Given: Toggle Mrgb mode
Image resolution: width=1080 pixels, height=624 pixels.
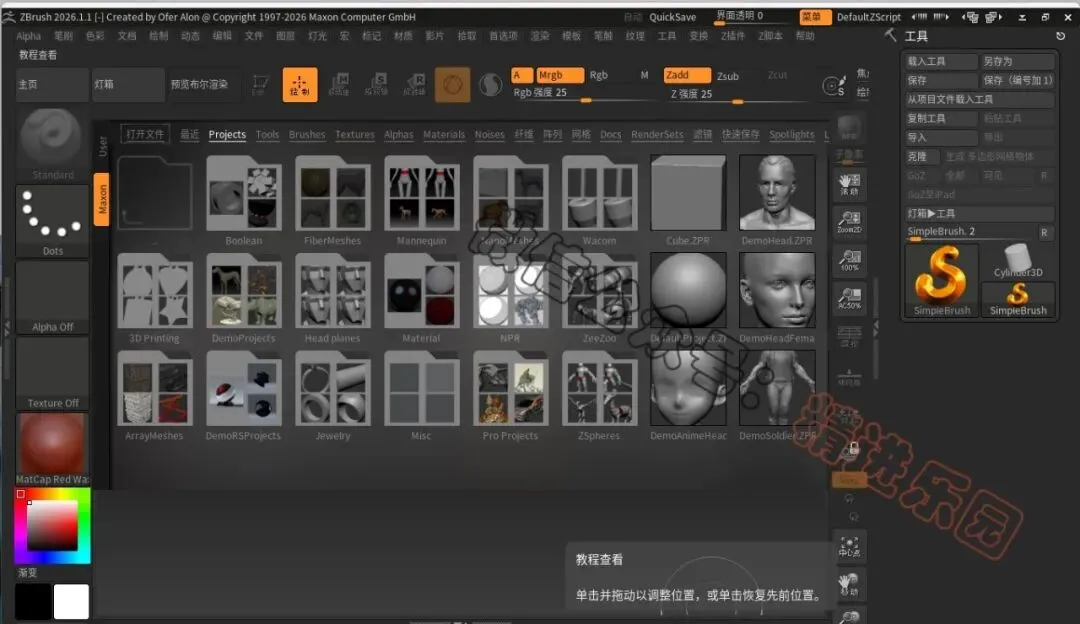Looking at the screenshot, I should 559,75.
